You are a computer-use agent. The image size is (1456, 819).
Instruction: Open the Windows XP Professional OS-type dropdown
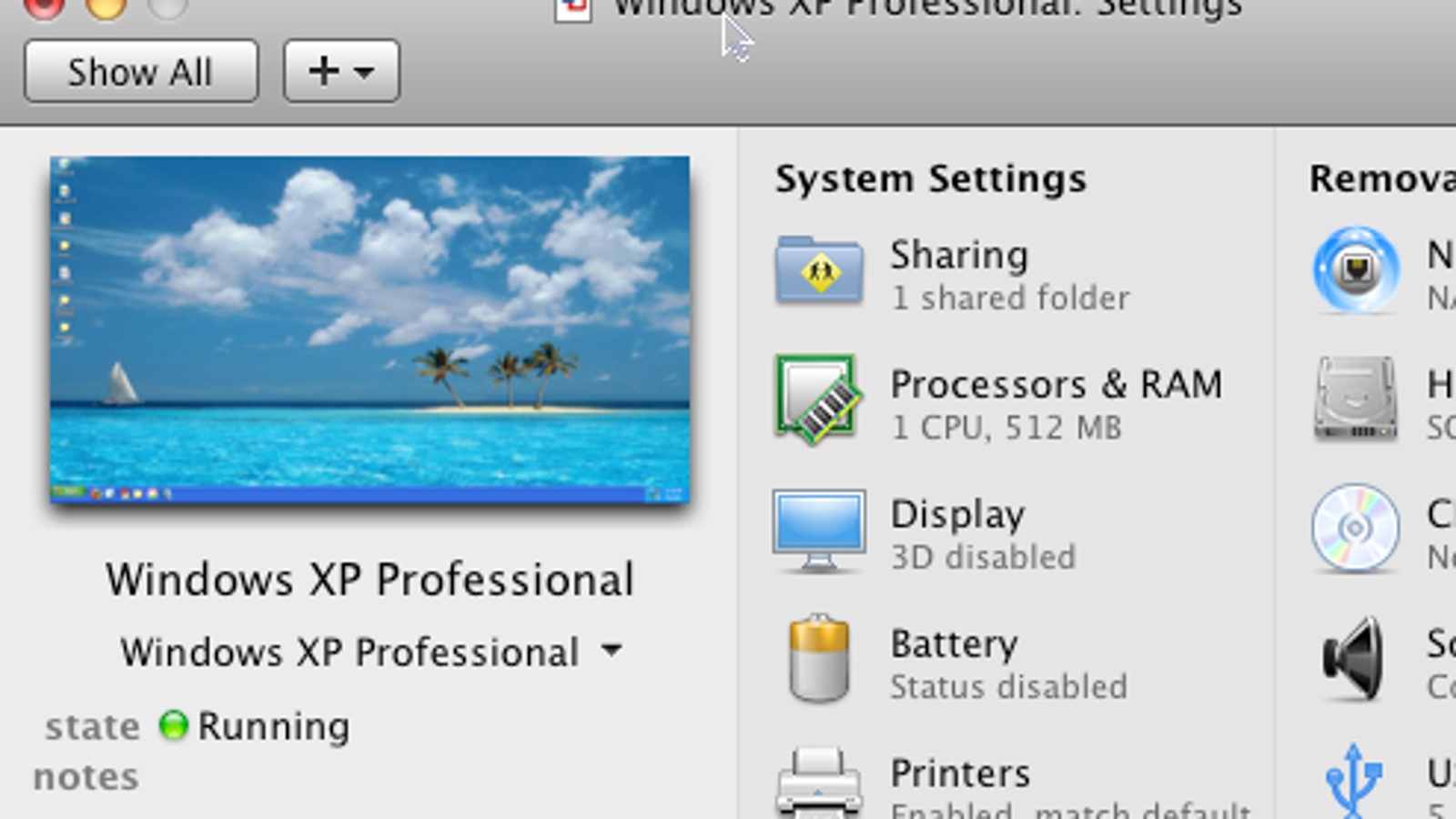(371, 652)
